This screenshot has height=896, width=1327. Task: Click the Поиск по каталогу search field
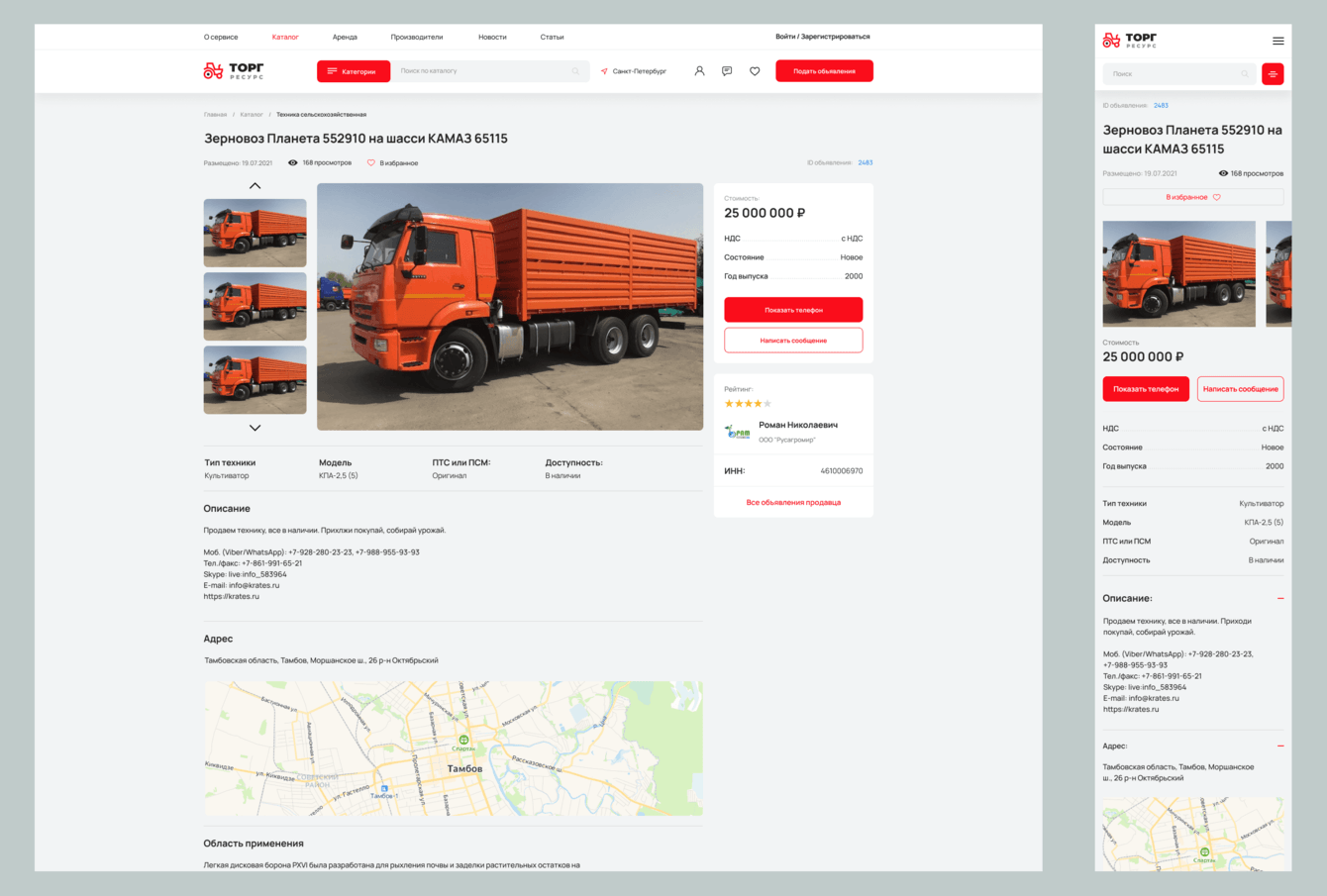tap(491, 71)
